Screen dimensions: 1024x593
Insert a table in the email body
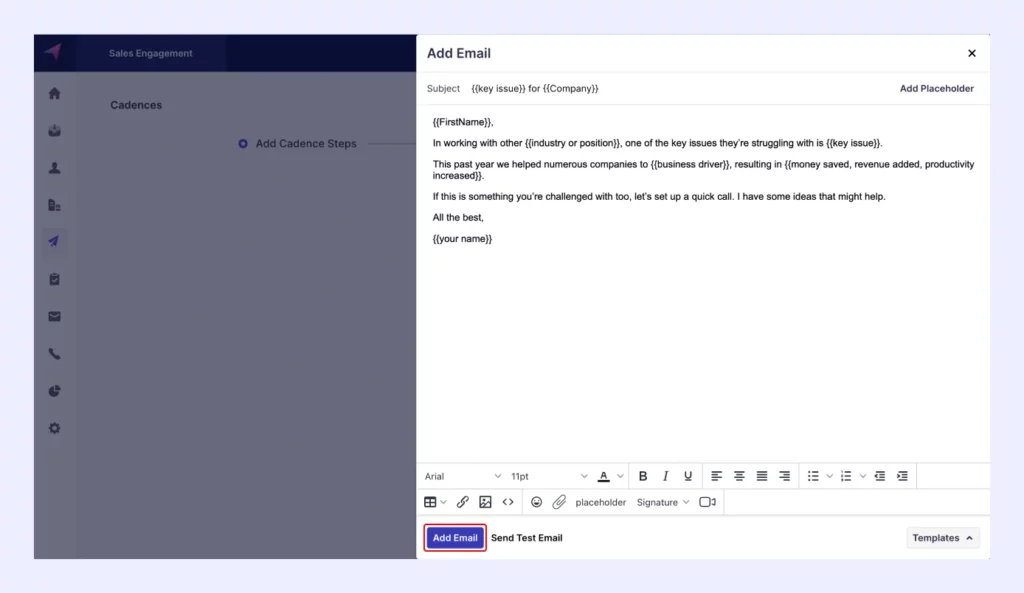[x=431, y=501]
